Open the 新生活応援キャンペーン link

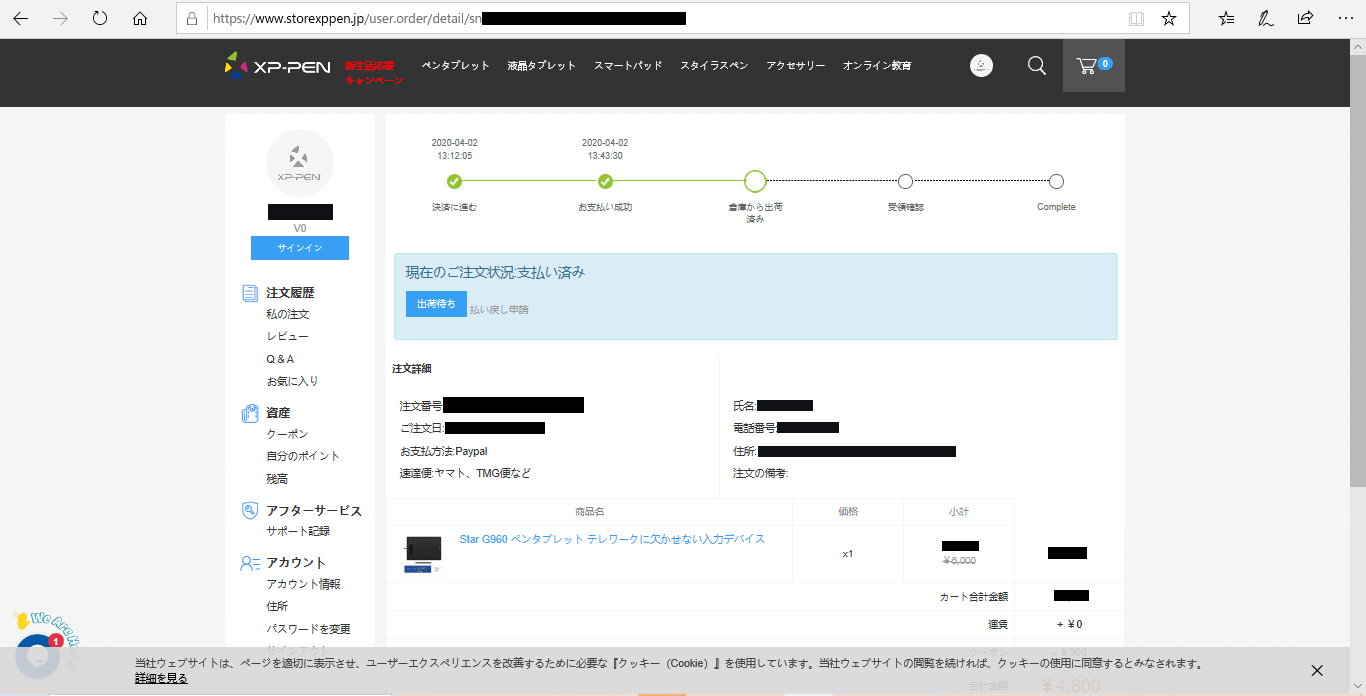pos(374,72)
